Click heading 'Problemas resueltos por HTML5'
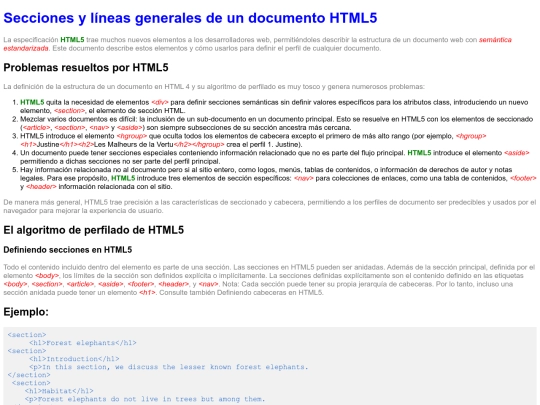 [x=86, y=68]
